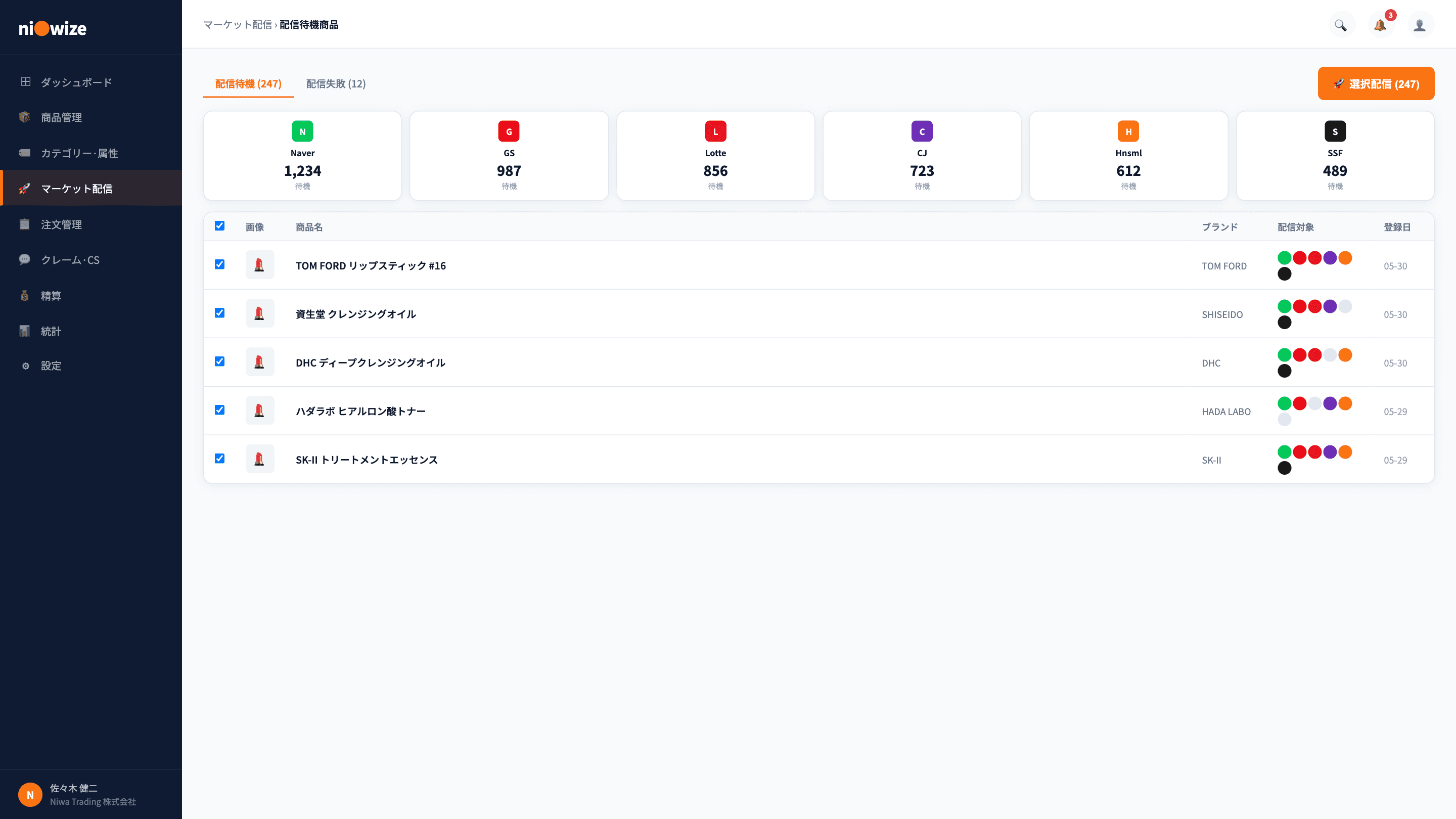
Task: Open the GS 987 待機 card
Action: tap(509, 156)
